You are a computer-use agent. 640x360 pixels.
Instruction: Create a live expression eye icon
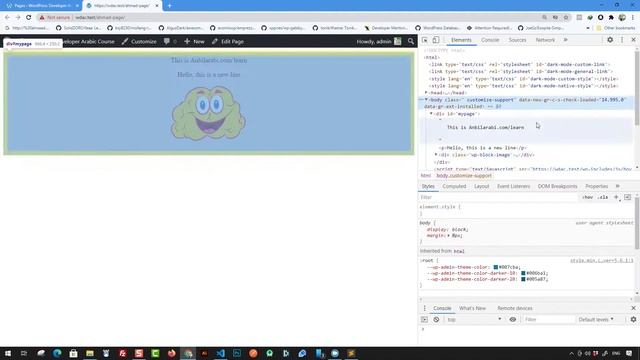click(x=513, y=320)
